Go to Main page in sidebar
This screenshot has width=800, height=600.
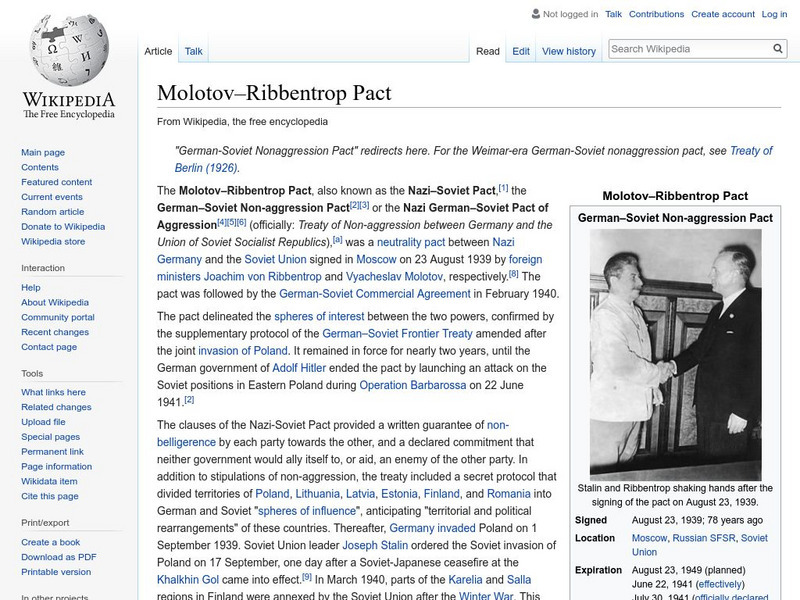[43, 152]
